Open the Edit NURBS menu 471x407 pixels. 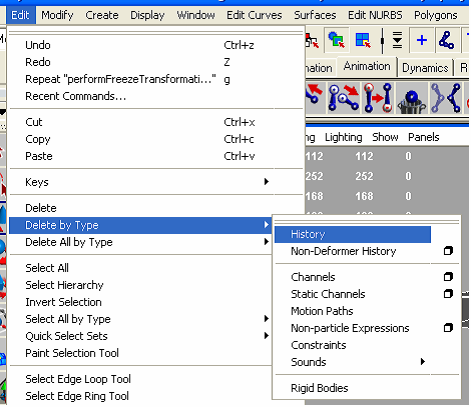tap(375, 15)
